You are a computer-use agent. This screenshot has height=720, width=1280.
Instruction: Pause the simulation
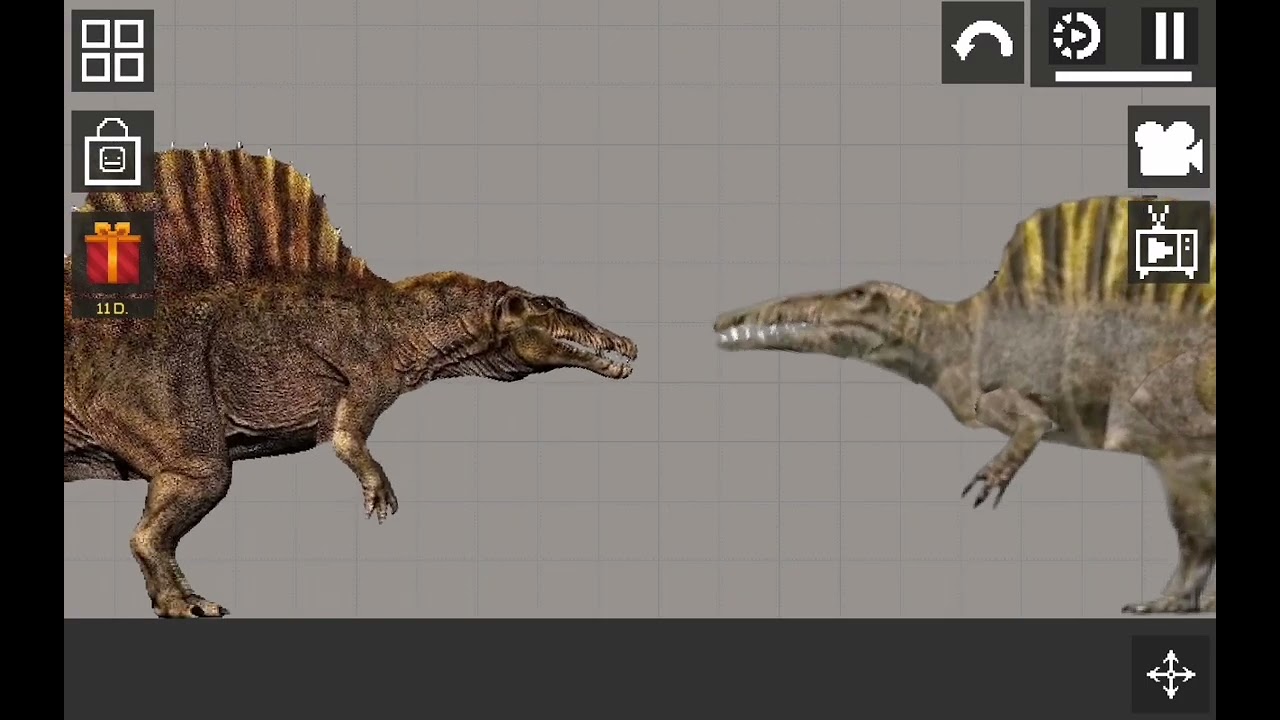[1169, 36]
